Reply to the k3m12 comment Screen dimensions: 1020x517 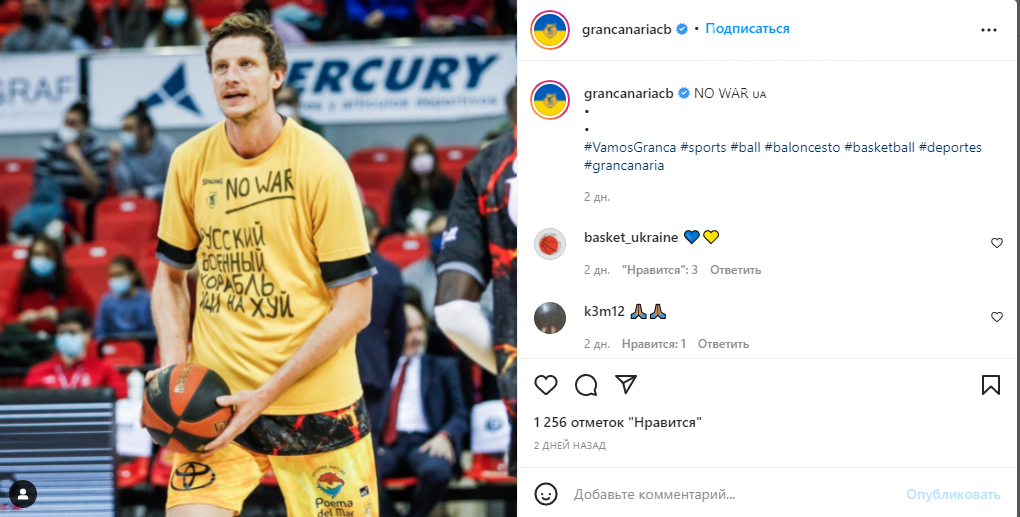click(x=723, y=343)
